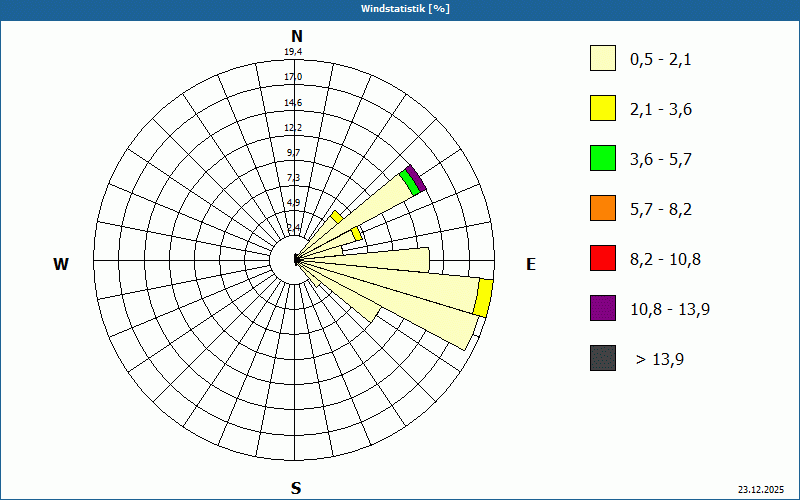Viewport: 800px width, 500px height.
Task: Click the 14,6 radial axis value
Action: point(293,103)
